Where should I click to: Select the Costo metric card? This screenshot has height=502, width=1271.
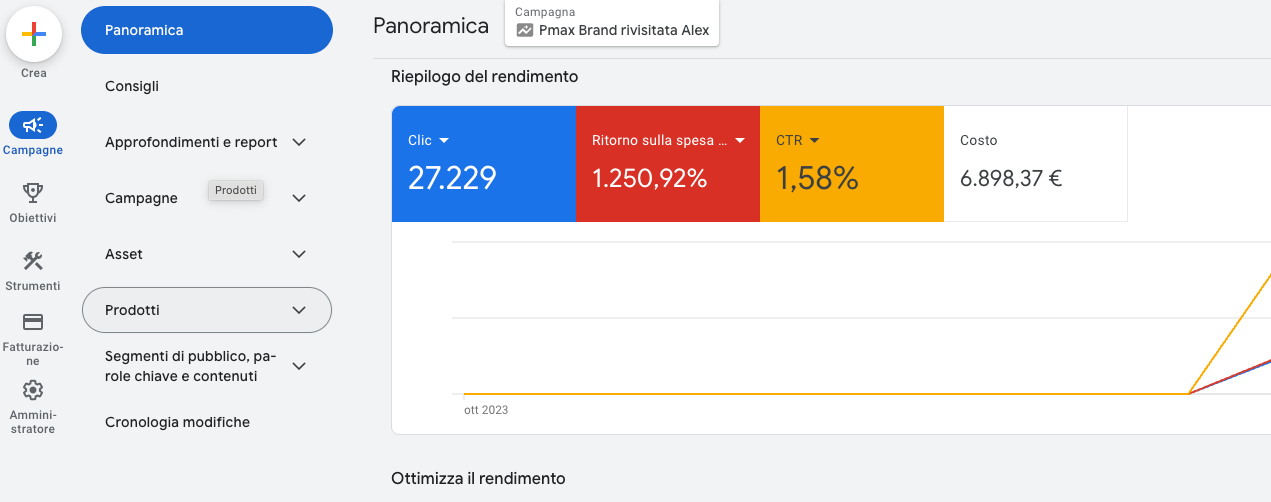click(x=1035, y=164)
